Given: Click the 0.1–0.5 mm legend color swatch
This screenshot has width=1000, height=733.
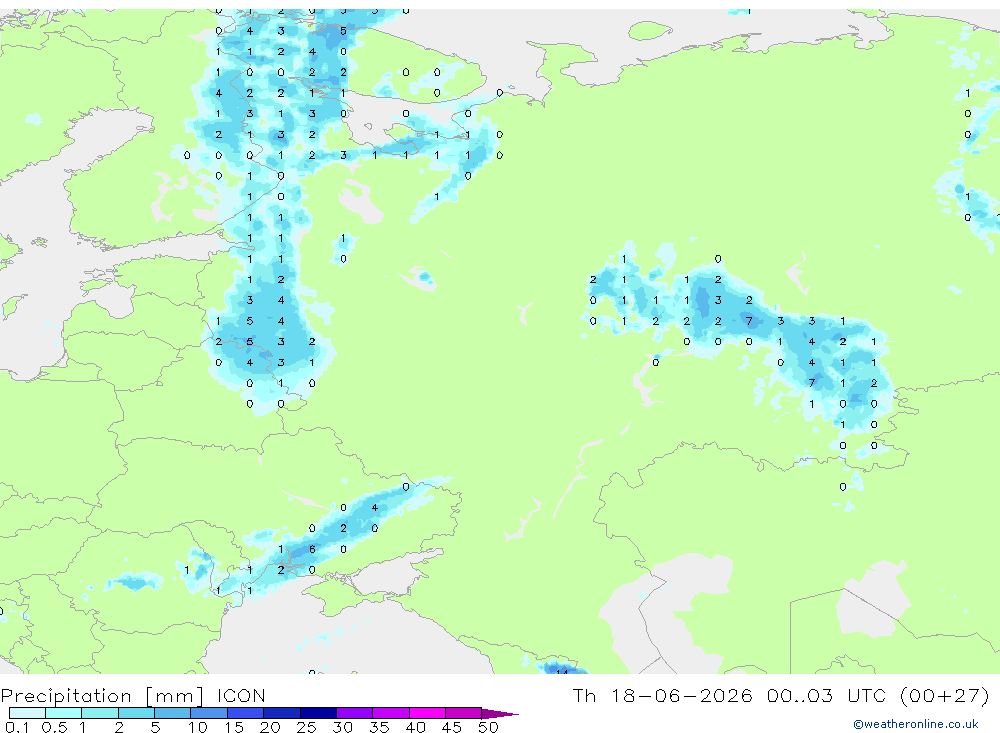Looking at the screenshot, I should [27, 713].
